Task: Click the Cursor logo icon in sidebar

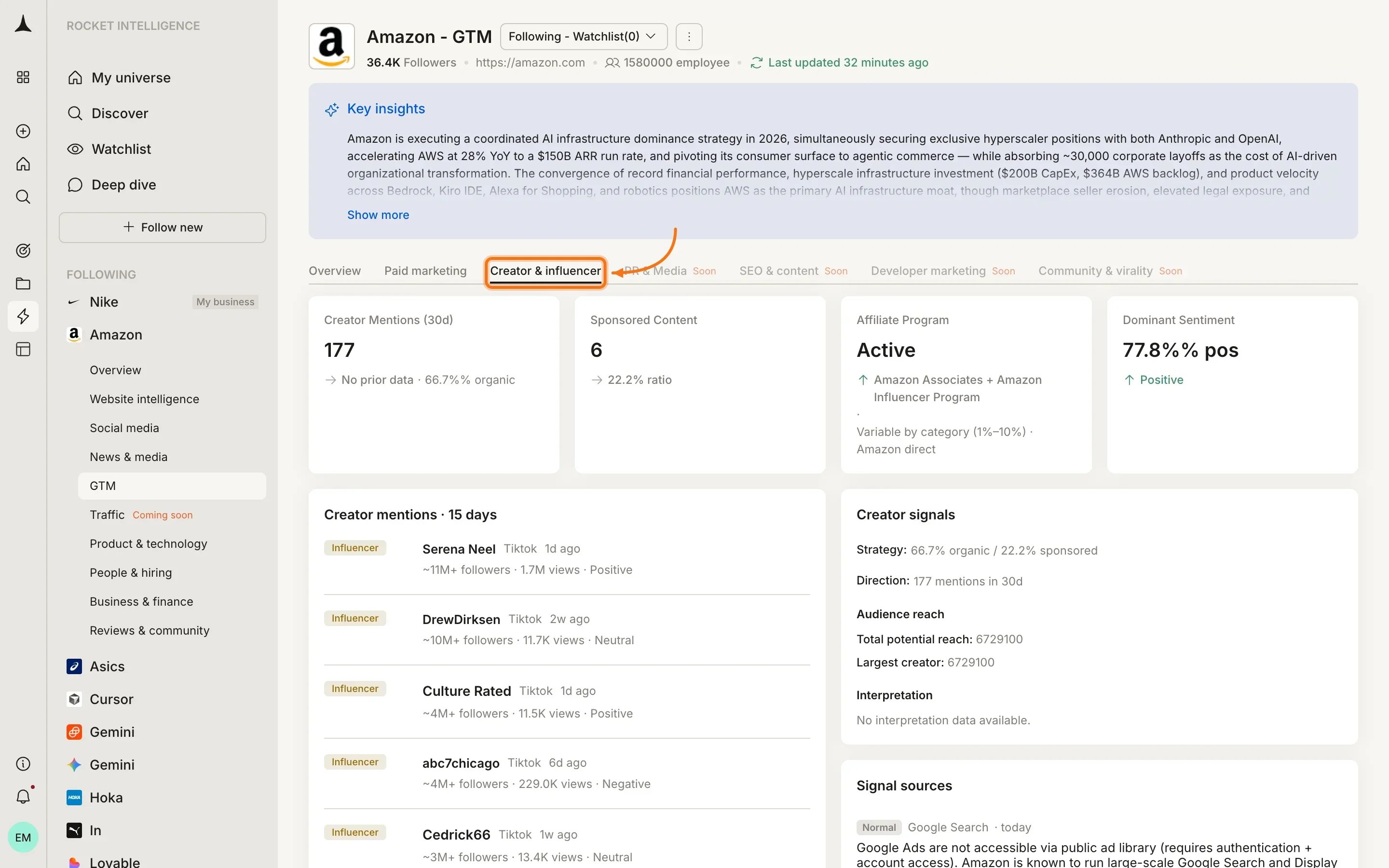Action: (x=74, y=699)
